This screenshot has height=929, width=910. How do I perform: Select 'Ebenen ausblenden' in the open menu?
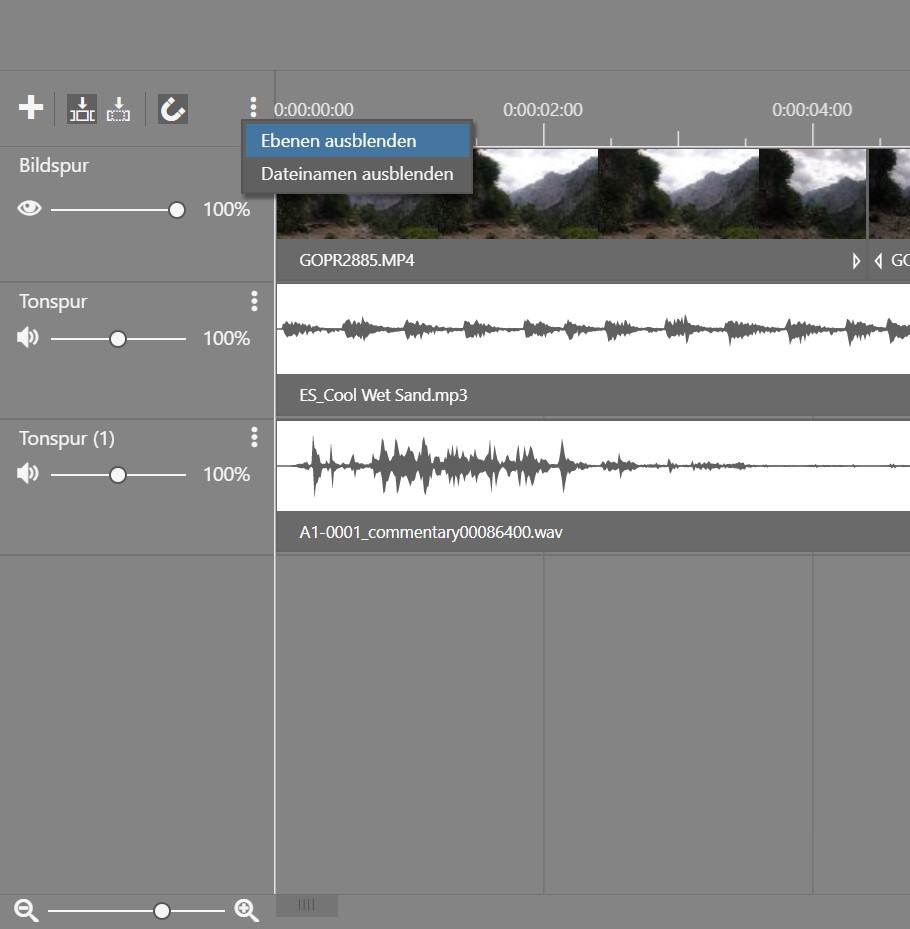pos(337,140)
